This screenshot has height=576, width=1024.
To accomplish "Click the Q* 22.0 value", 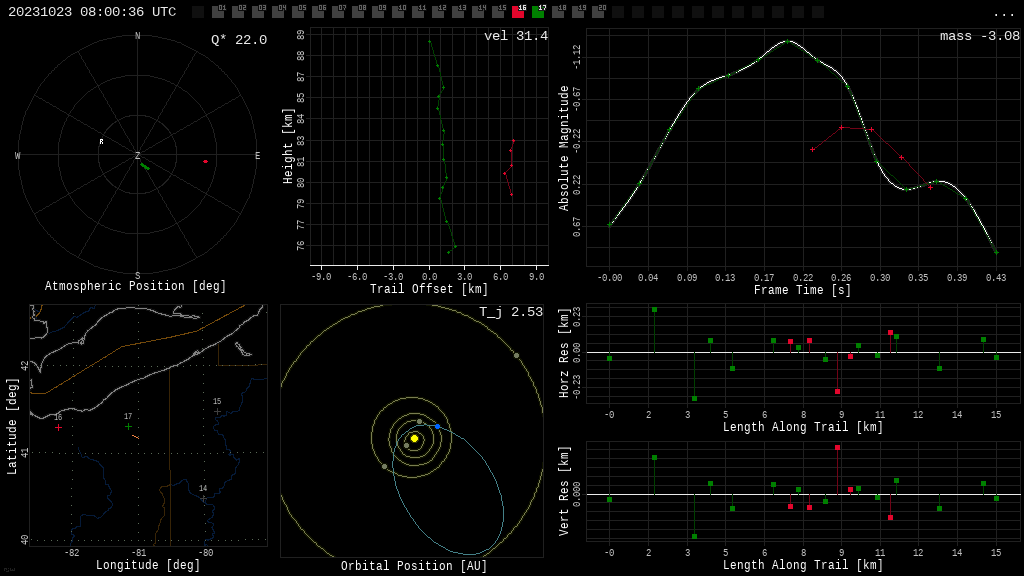I will pyautogui.click(x=239, y=40).
